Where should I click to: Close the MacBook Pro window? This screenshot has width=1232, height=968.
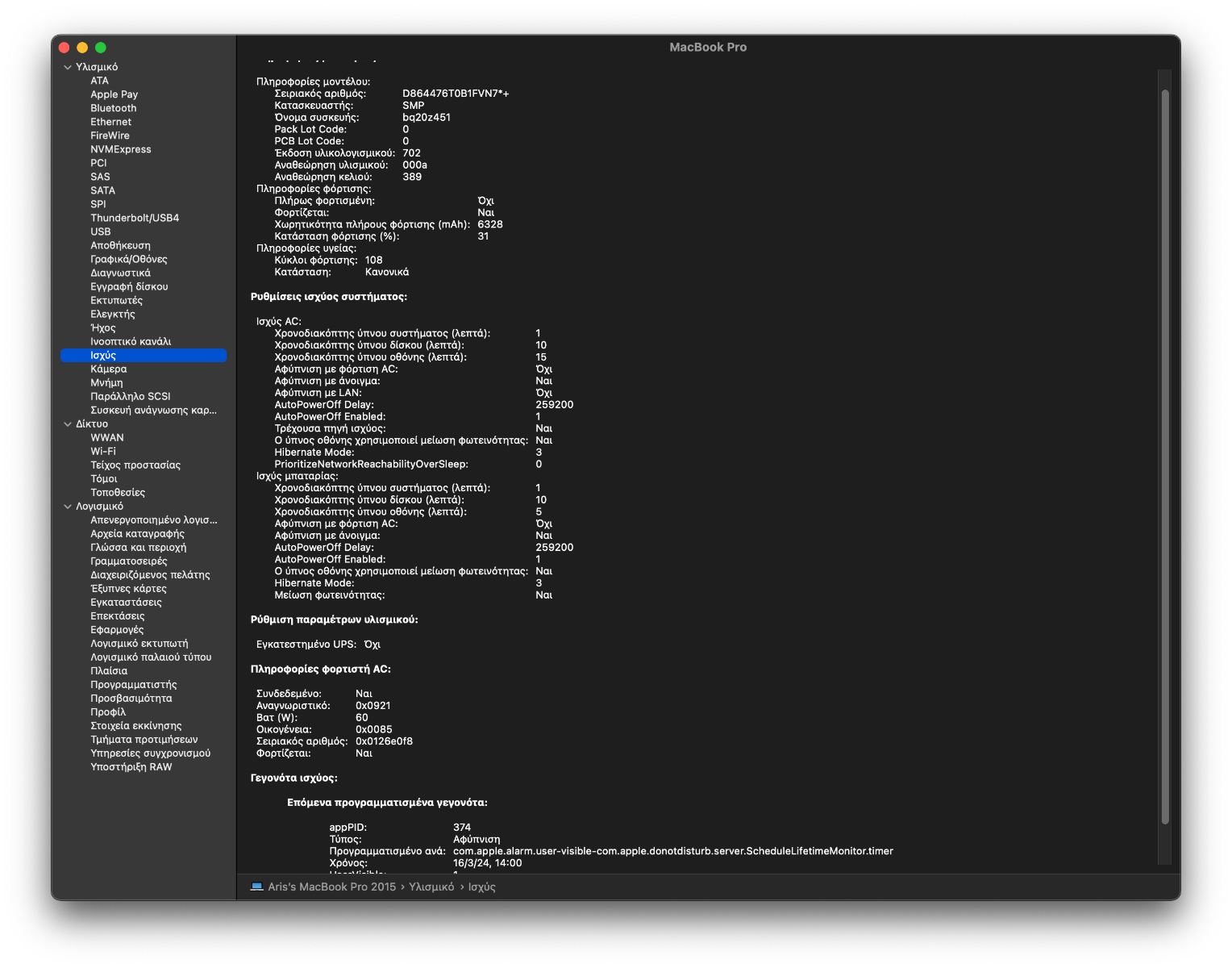coord(65,48)
